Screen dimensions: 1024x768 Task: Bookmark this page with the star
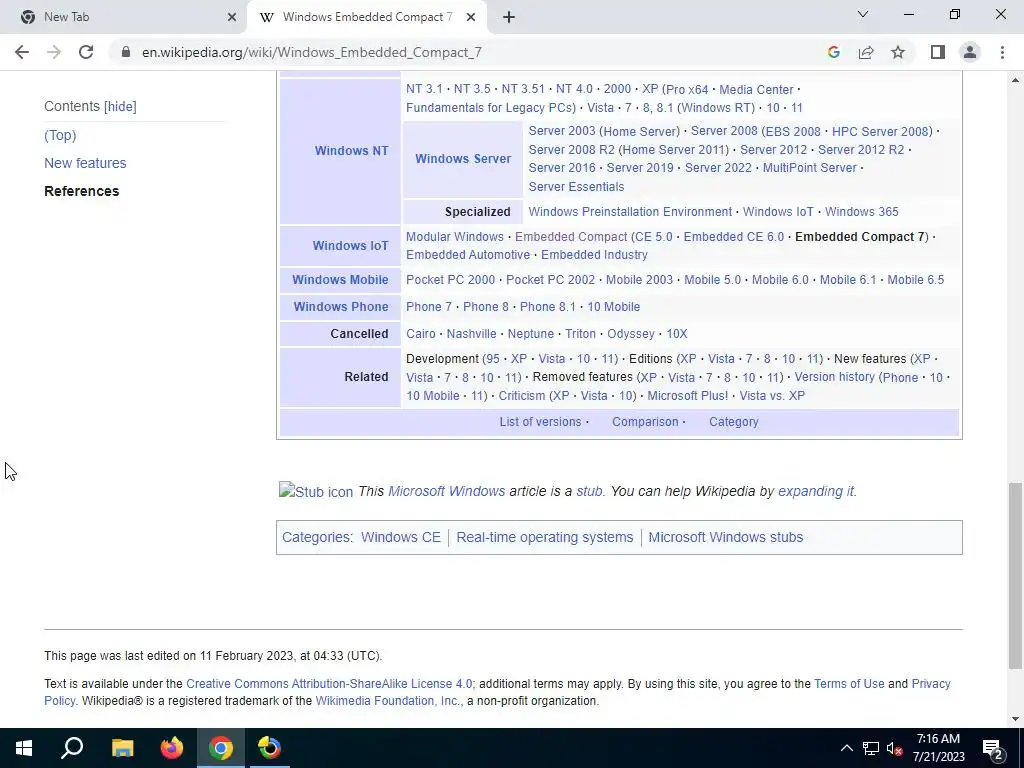point(898,52)
